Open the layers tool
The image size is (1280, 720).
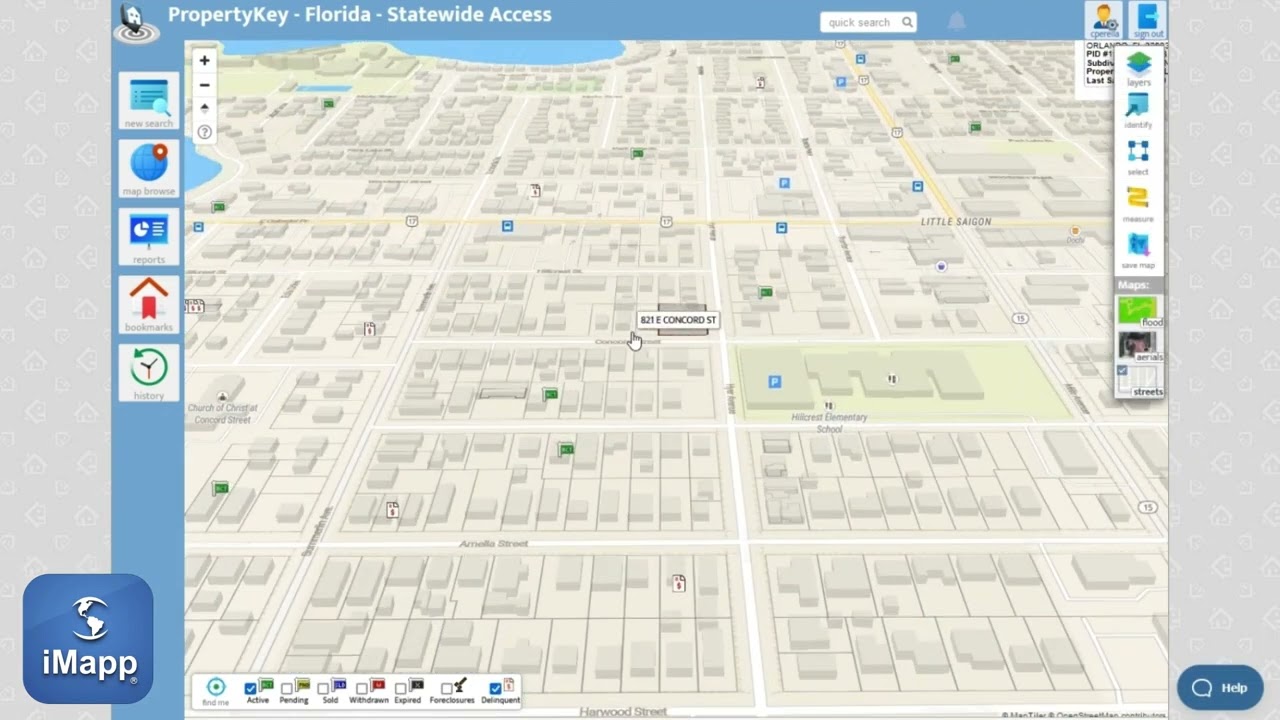coord(1138,68)
